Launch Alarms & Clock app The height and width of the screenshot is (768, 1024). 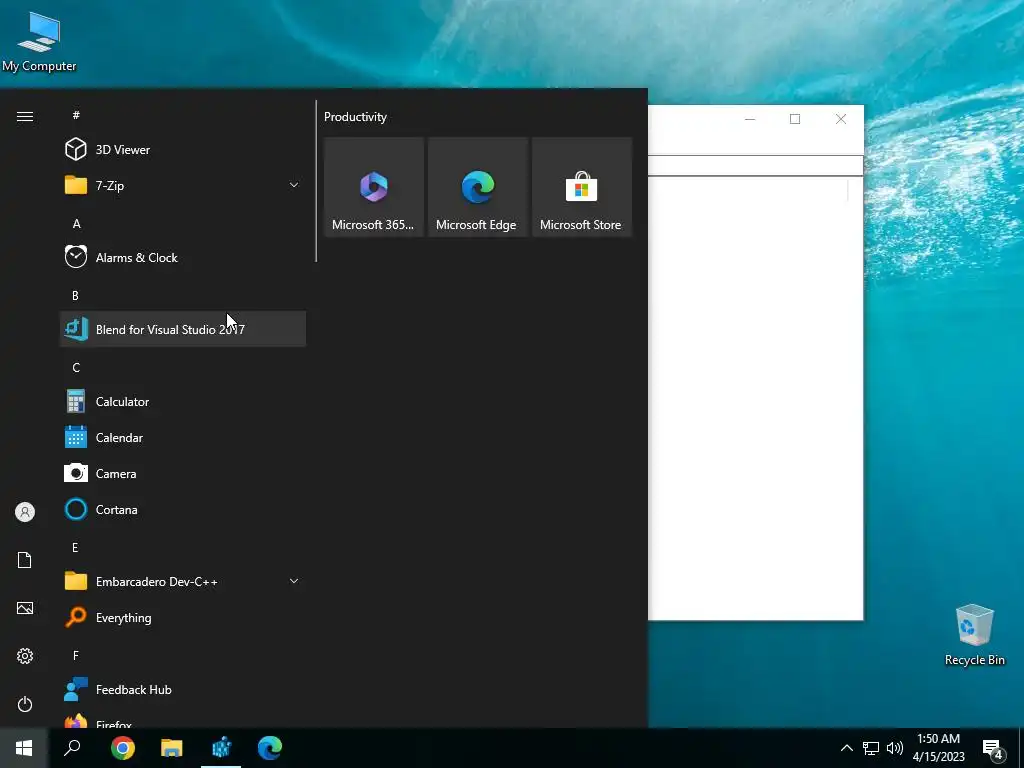(x=183, y=257)
